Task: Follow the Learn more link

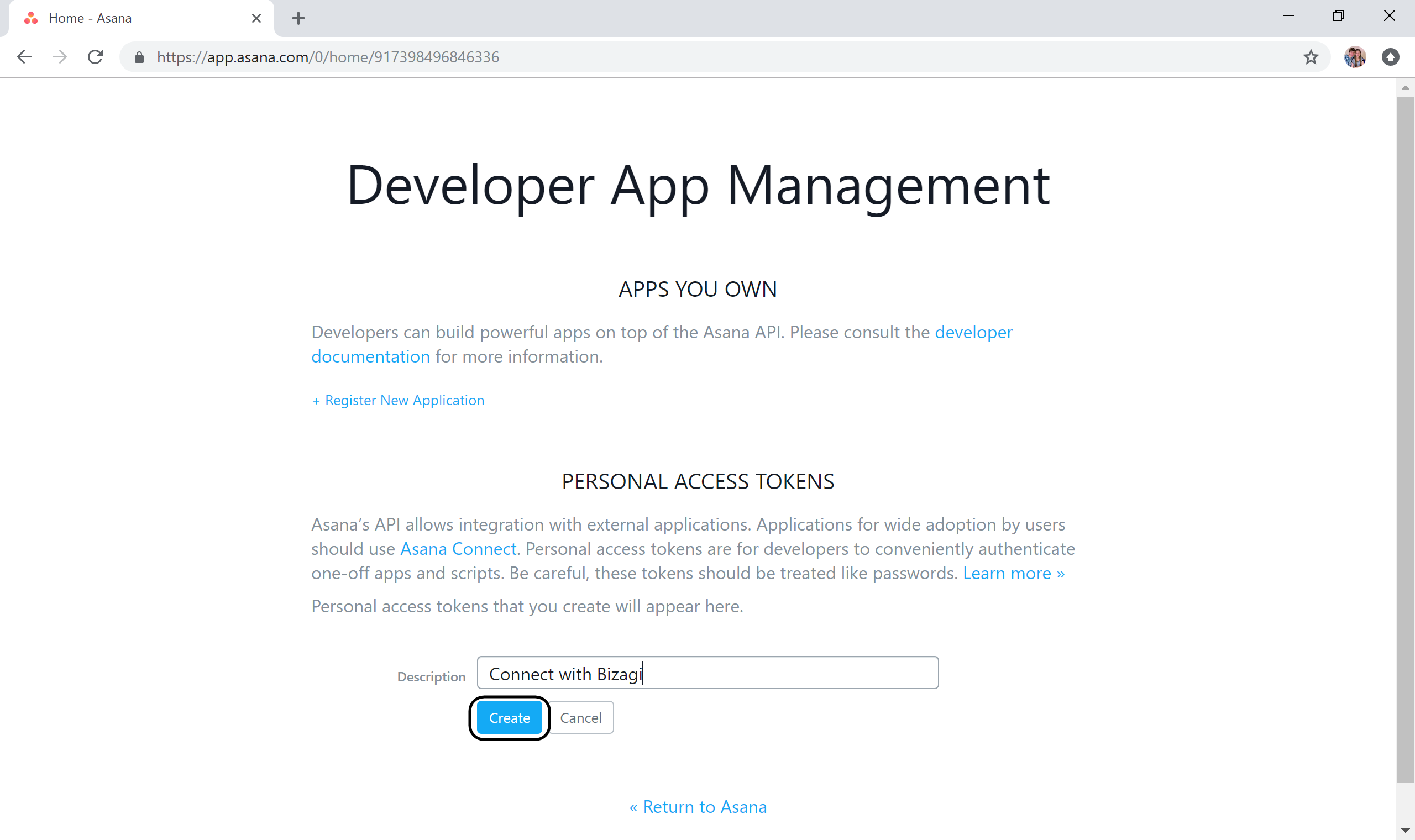Action: click(x=1014, y=574)
